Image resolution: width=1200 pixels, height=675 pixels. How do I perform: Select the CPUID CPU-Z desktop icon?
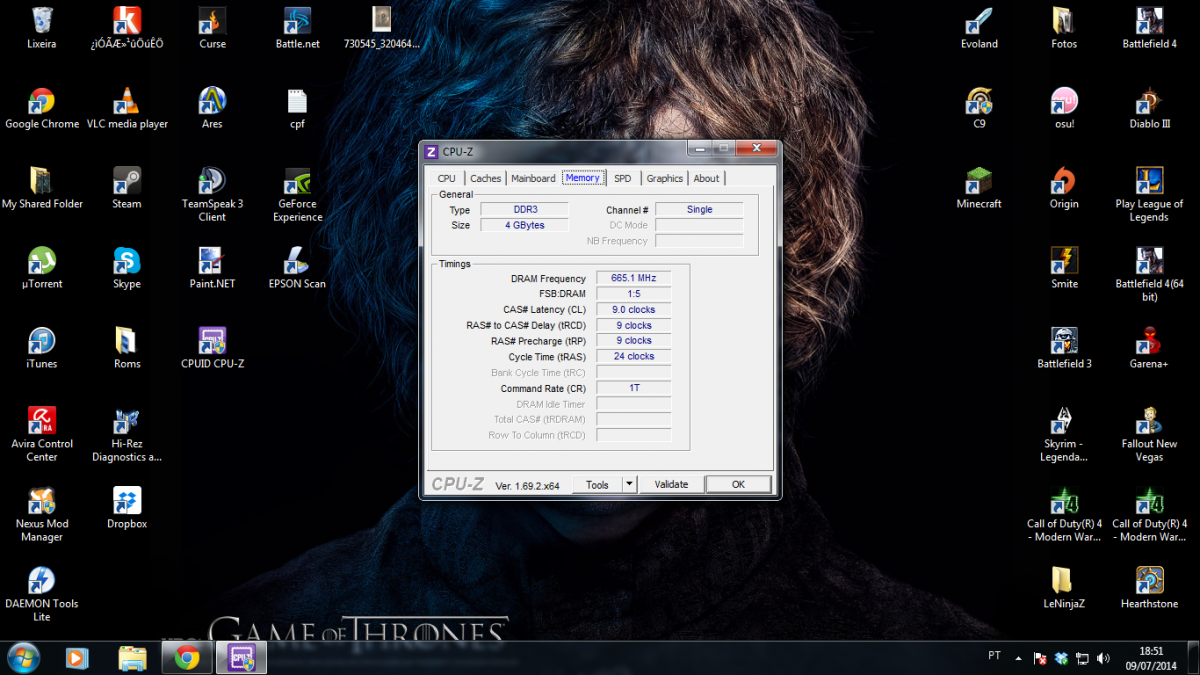tap(212, 348)
